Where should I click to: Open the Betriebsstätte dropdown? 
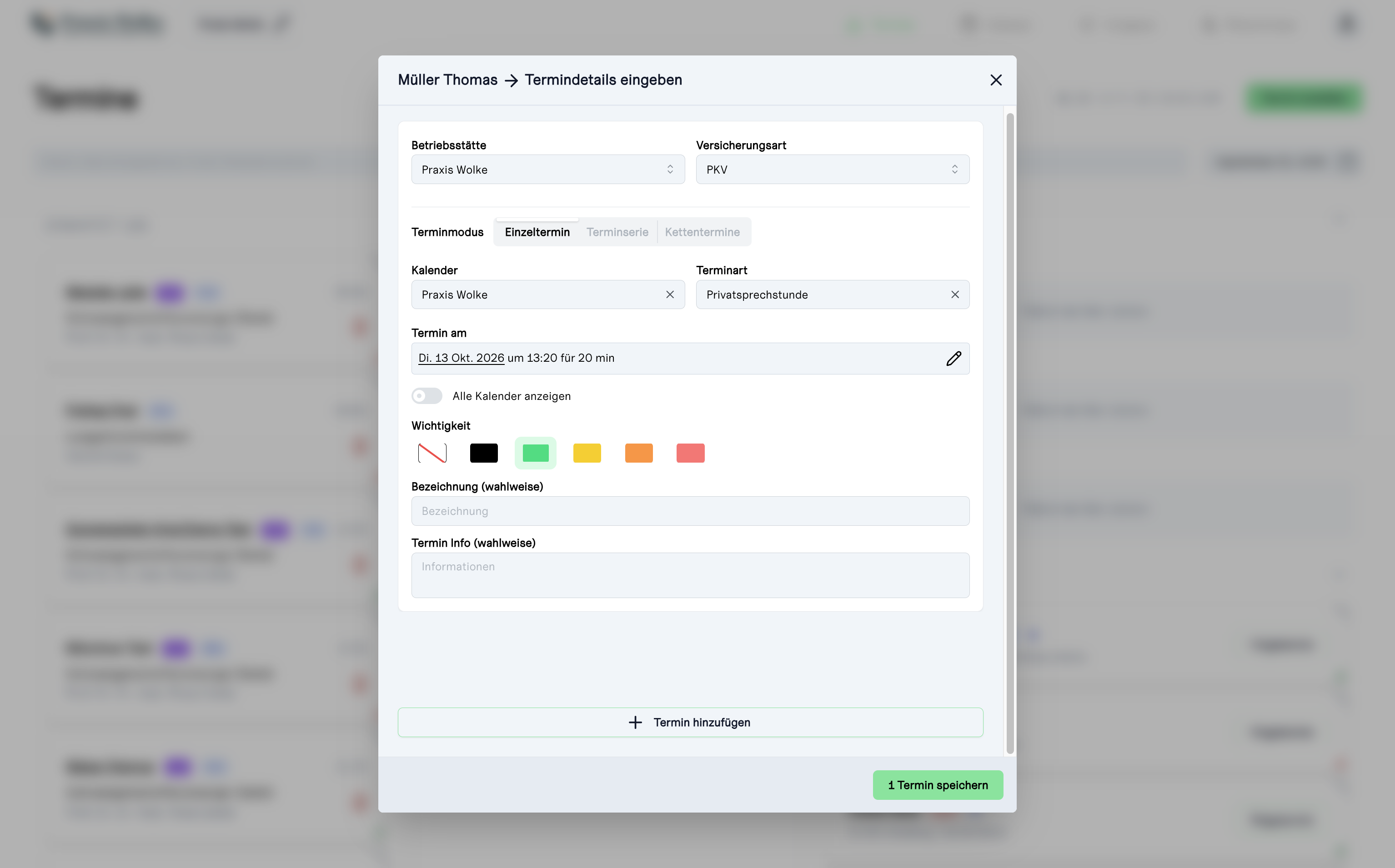point(548,170)
